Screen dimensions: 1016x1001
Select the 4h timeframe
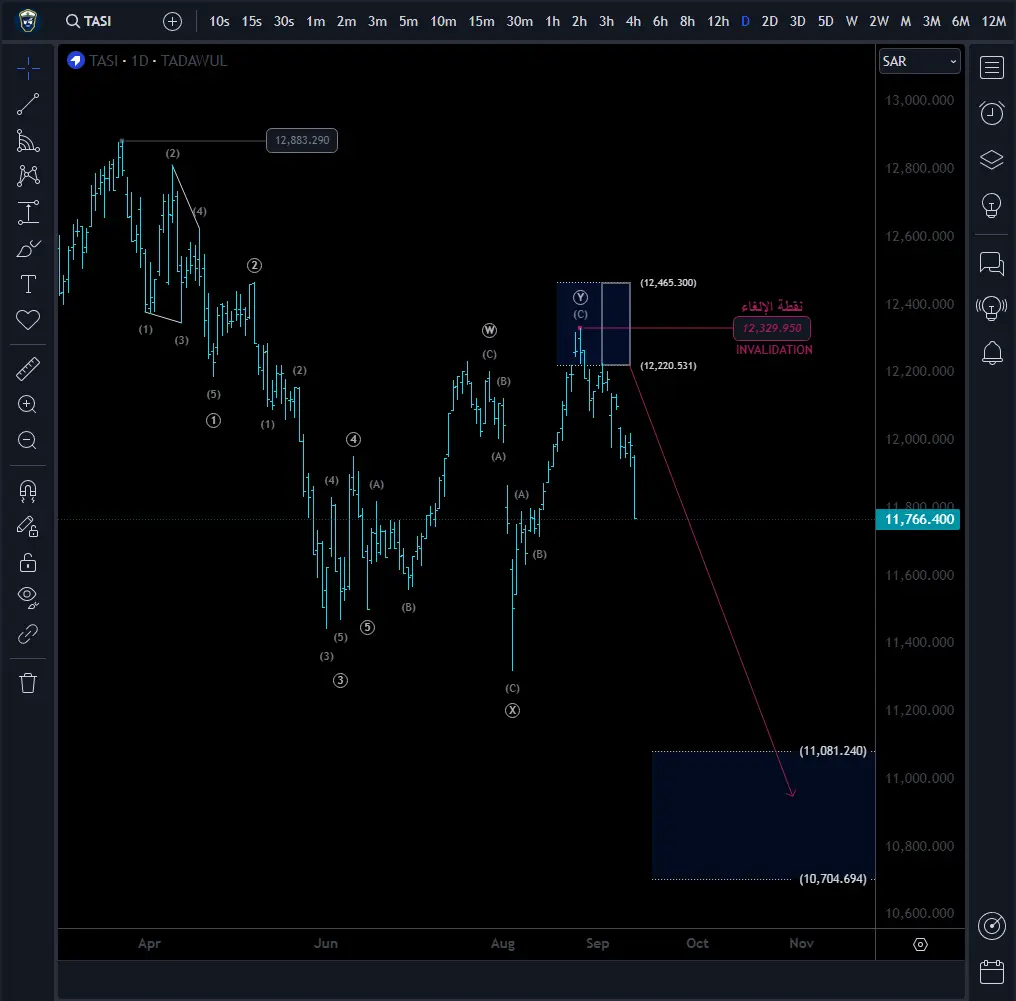633,21
